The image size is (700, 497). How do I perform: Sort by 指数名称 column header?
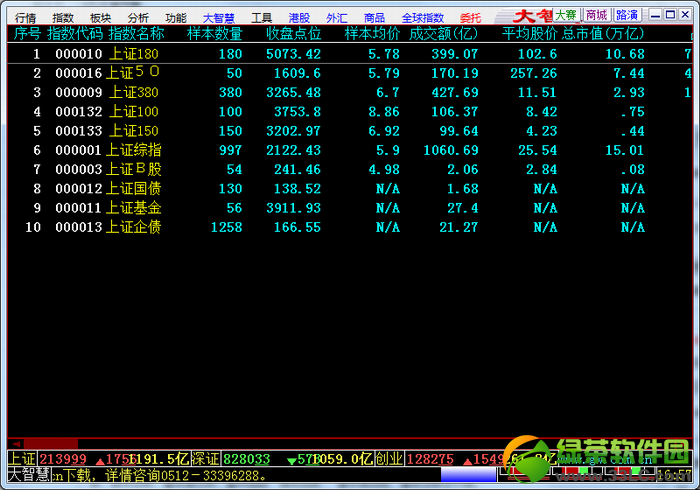coord(136,33)
